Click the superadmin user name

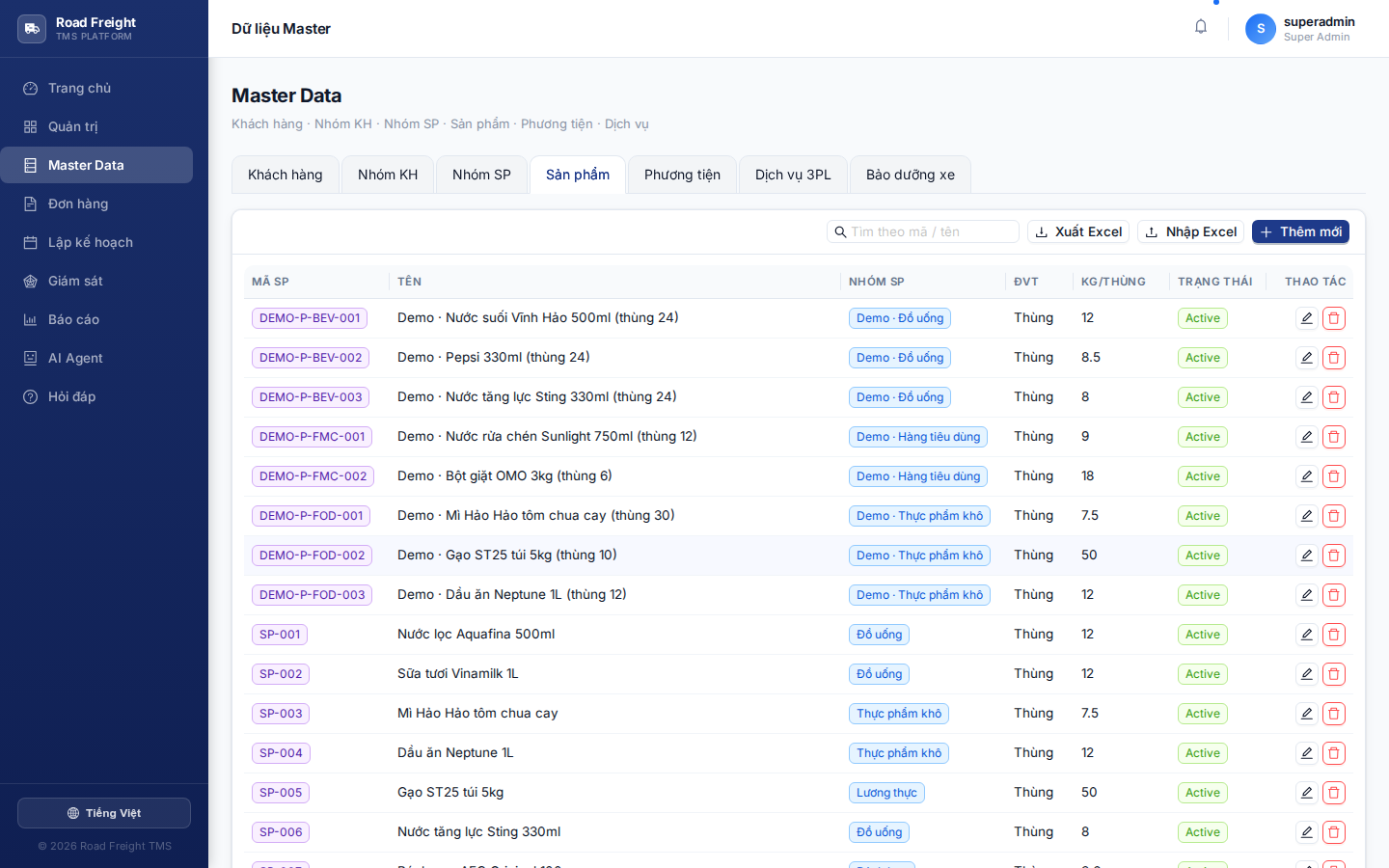[1320, 21]
